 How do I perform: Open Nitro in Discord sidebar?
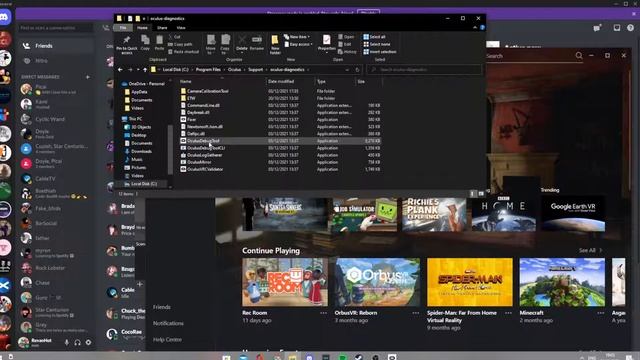click(x=56, y=61)
